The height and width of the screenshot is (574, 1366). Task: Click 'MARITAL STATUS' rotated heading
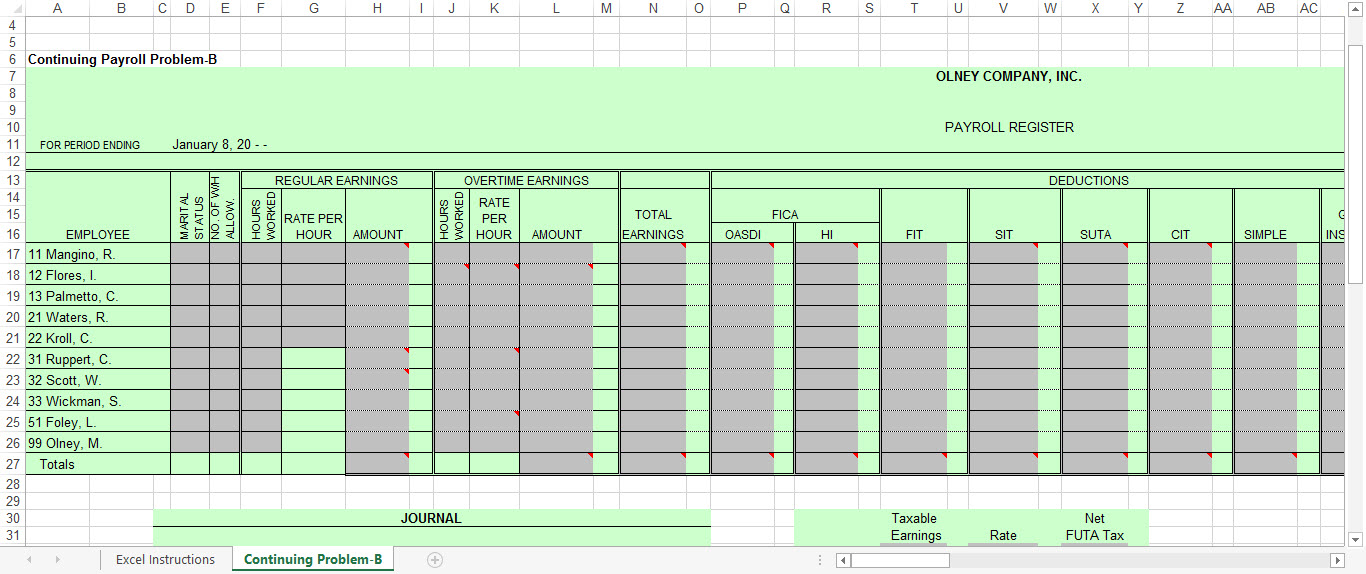(191, 216)
